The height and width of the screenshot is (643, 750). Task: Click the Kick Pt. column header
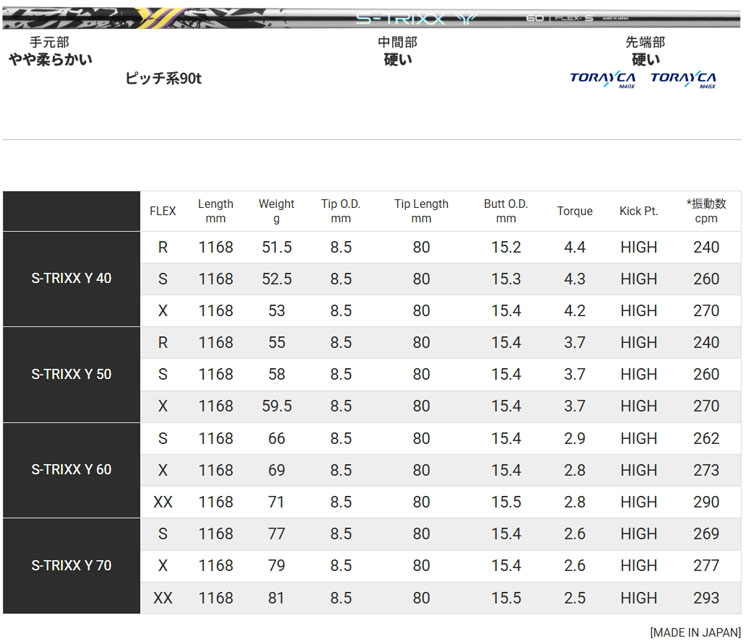coord(639,211)
